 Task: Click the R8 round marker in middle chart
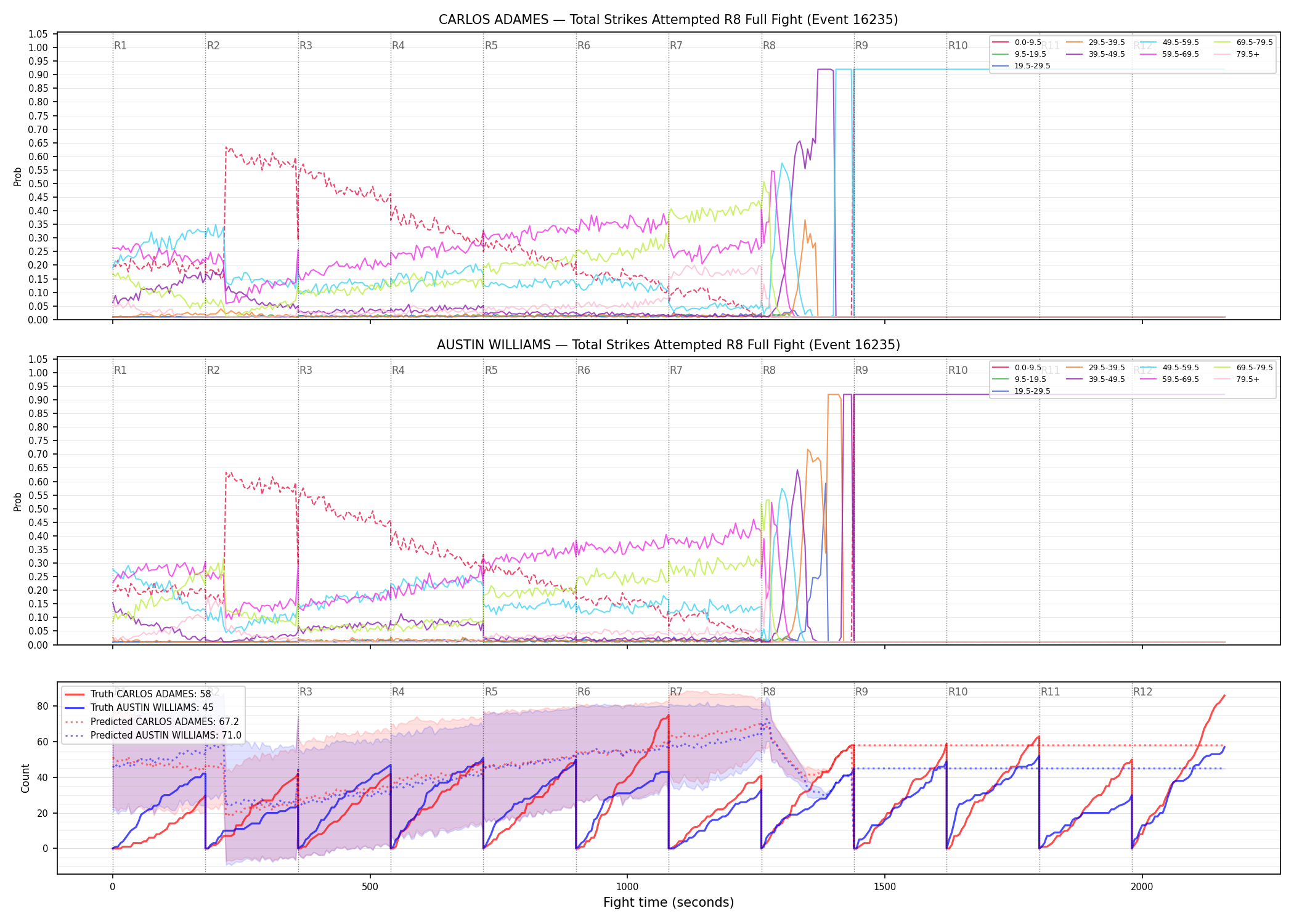click(x=769, y=370)
